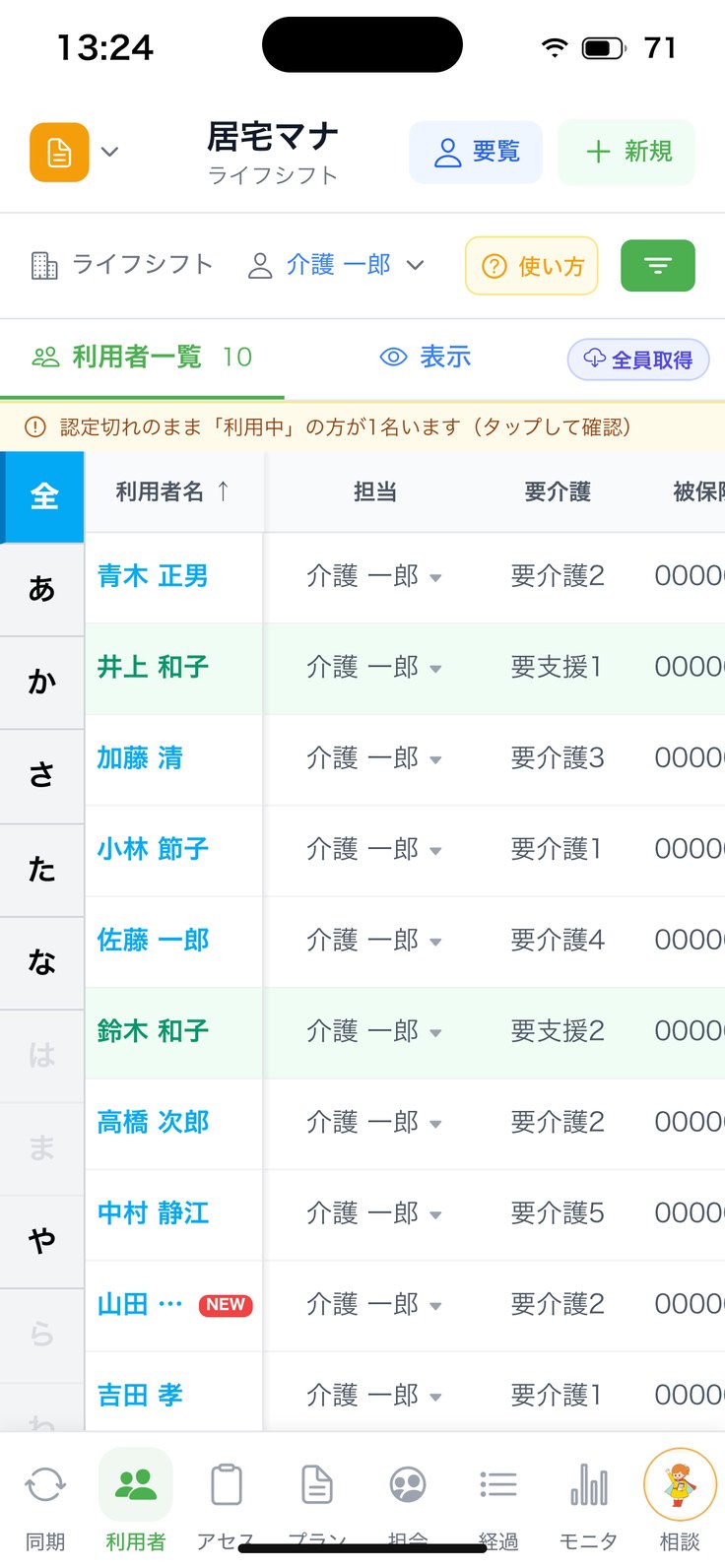Filter names by た index
The height and width of the screenshot is (1568, 725).
point(42,870)
